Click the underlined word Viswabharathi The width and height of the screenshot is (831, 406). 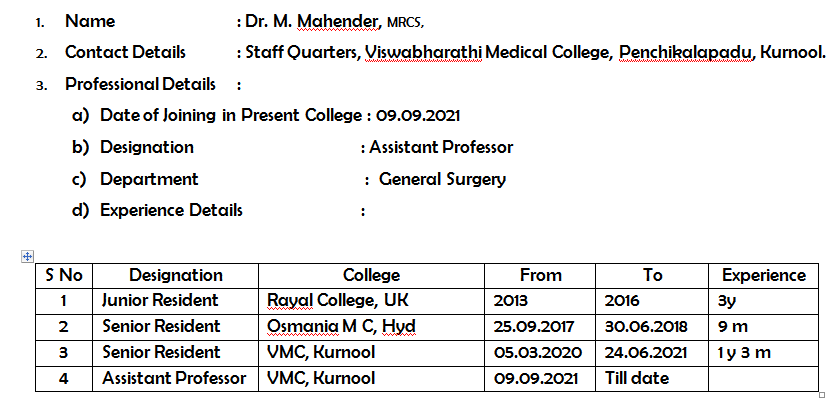point(423,52)
